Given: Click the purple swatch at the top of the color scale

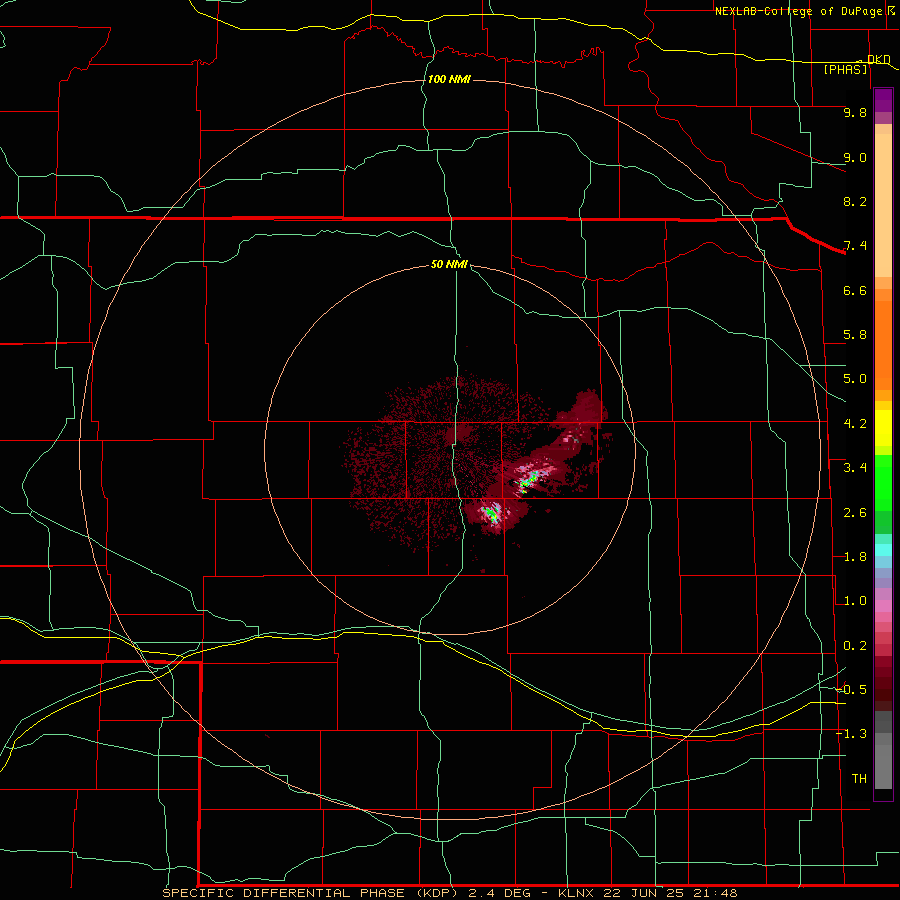Looking at the screenshot, I should point(883,100).
